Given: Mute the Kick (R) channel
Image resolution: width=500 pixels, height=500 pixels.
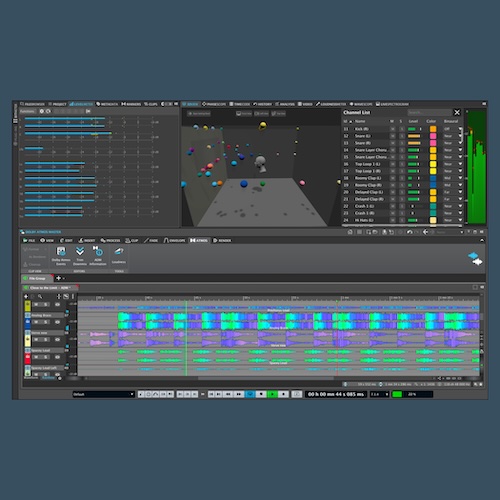Looking at the screenshot, I should (393, 129).
